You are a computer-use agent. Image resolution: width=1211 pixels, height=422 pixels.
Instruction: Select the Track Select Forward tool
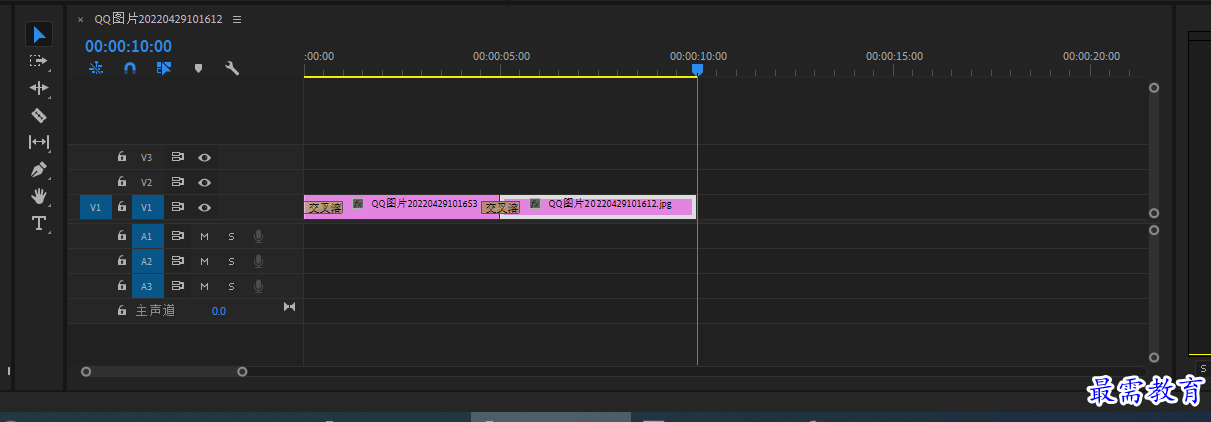click(39, 61)
